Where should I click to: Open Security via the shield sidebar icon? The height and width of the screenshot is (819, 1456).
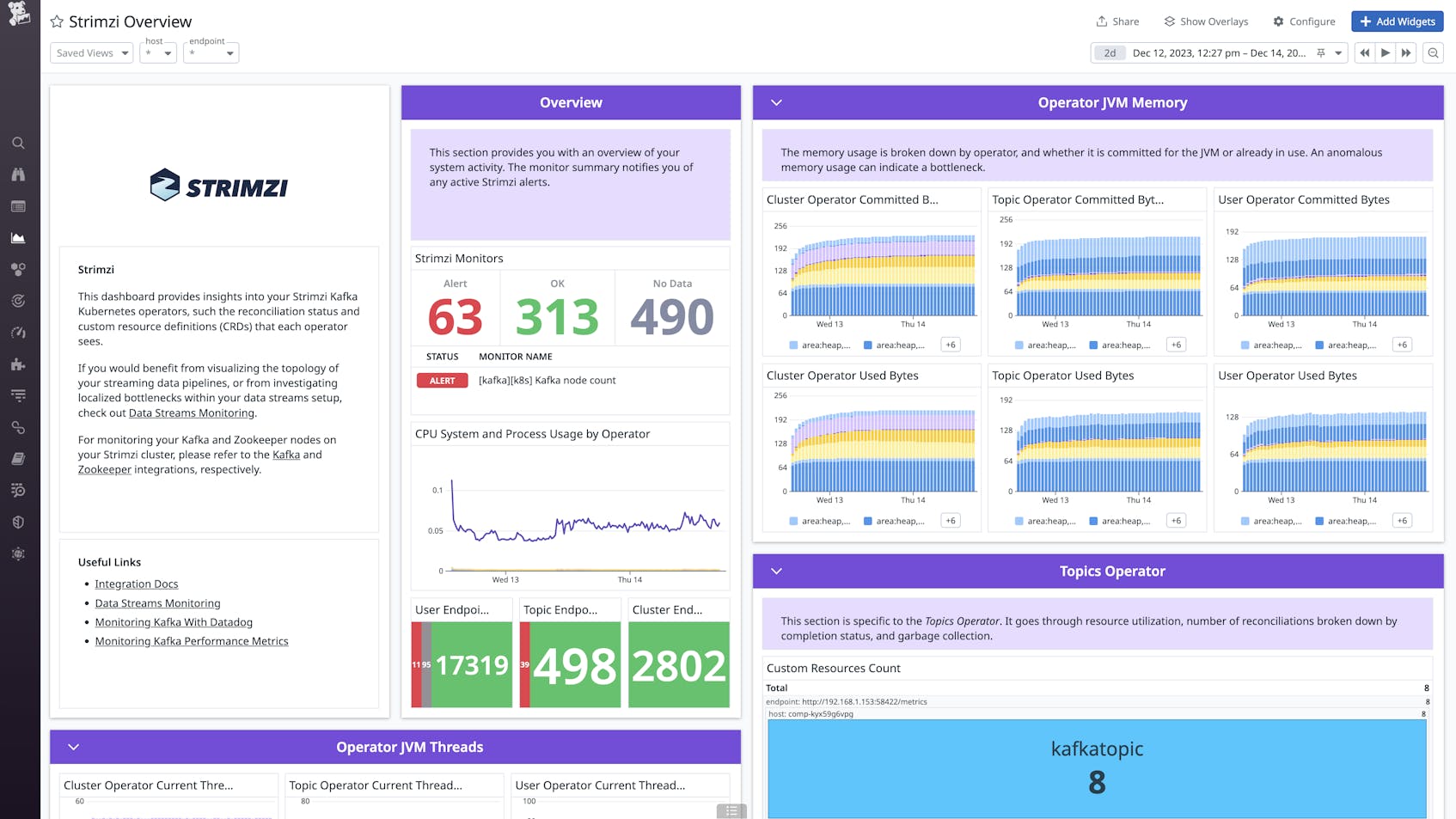pyautogui.click(x=18, y=522)
